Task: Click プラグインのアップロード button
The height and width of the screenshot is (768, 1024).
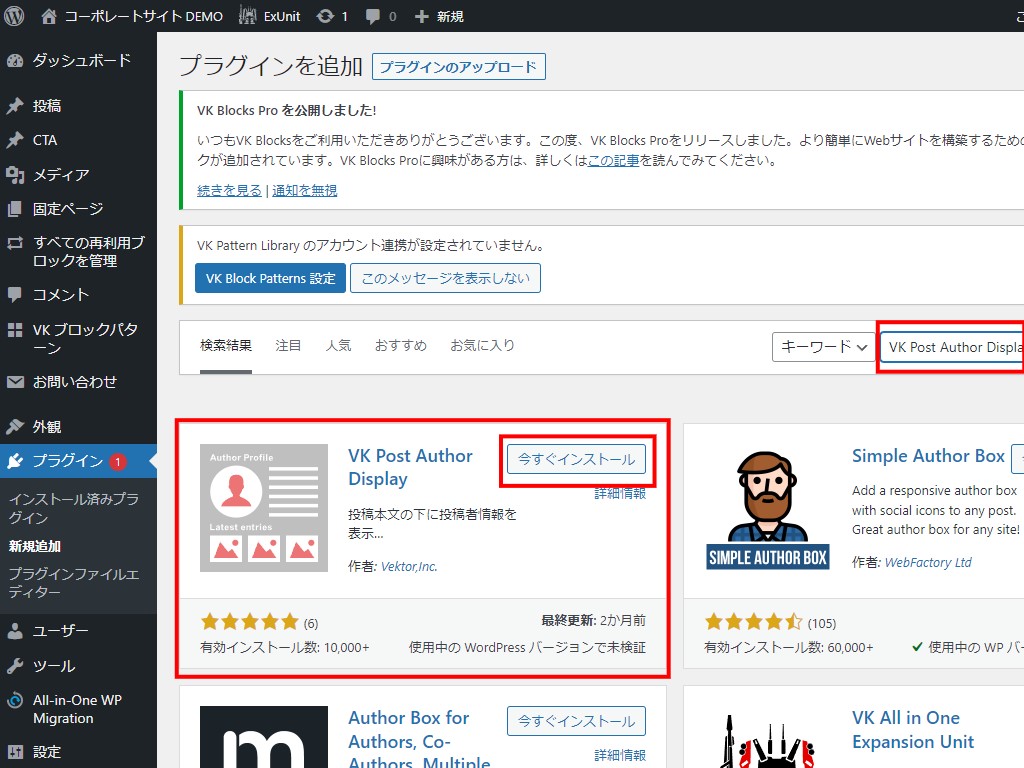Action: (458, 67)
